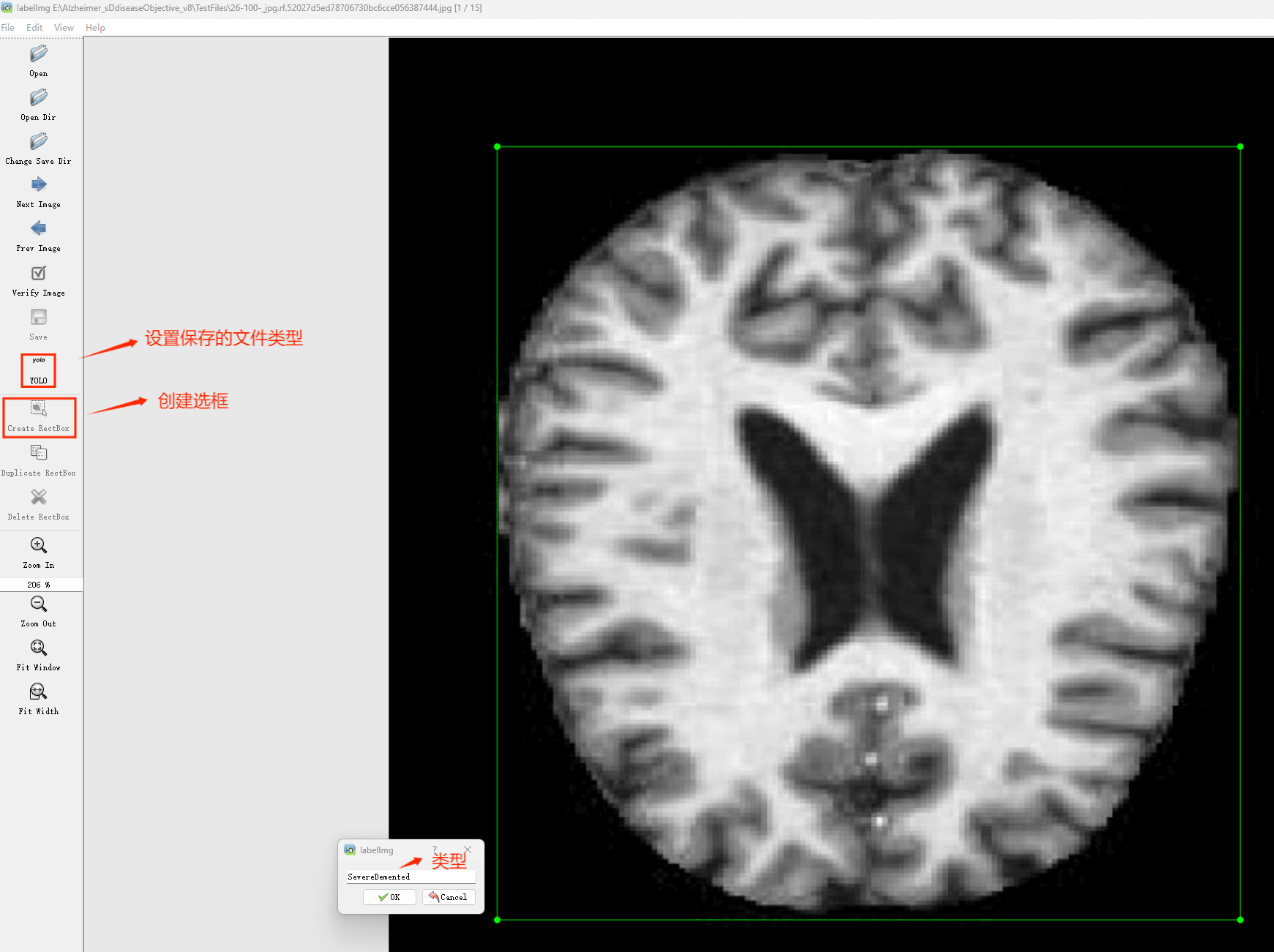Select Change Save Dir tool
Image resolution: width=1274 pixels, height=952 pixels.
click(x=39, y=149)
